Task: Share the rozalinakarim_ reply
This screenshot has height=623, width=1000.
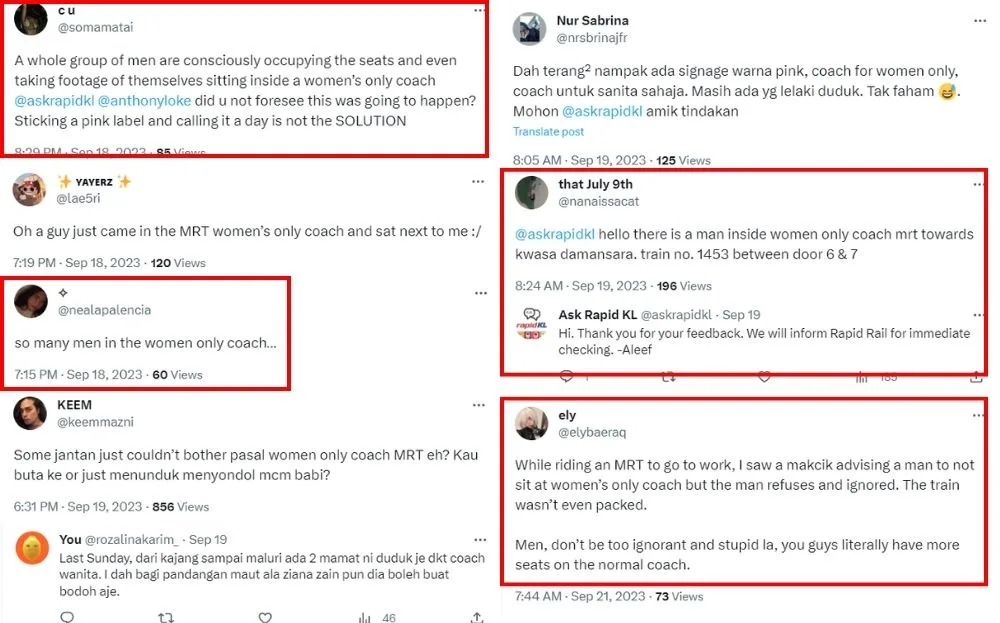Action: [x=475, y=617]
